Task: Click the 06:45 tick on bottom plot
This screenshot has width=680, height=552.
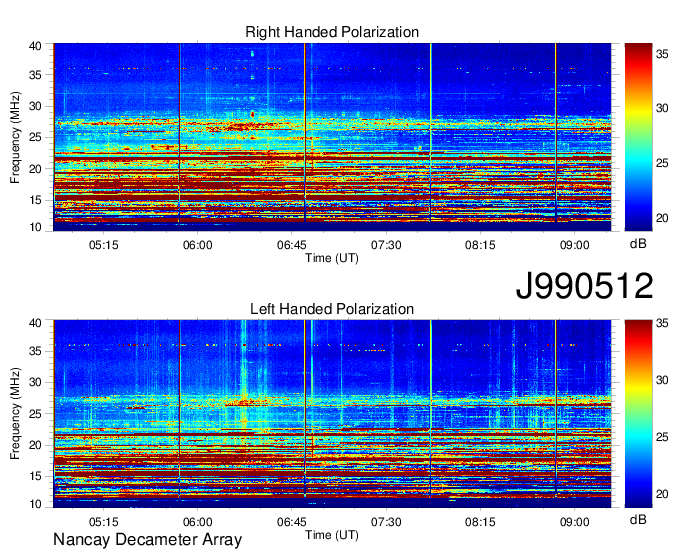Action: (292, 522)
